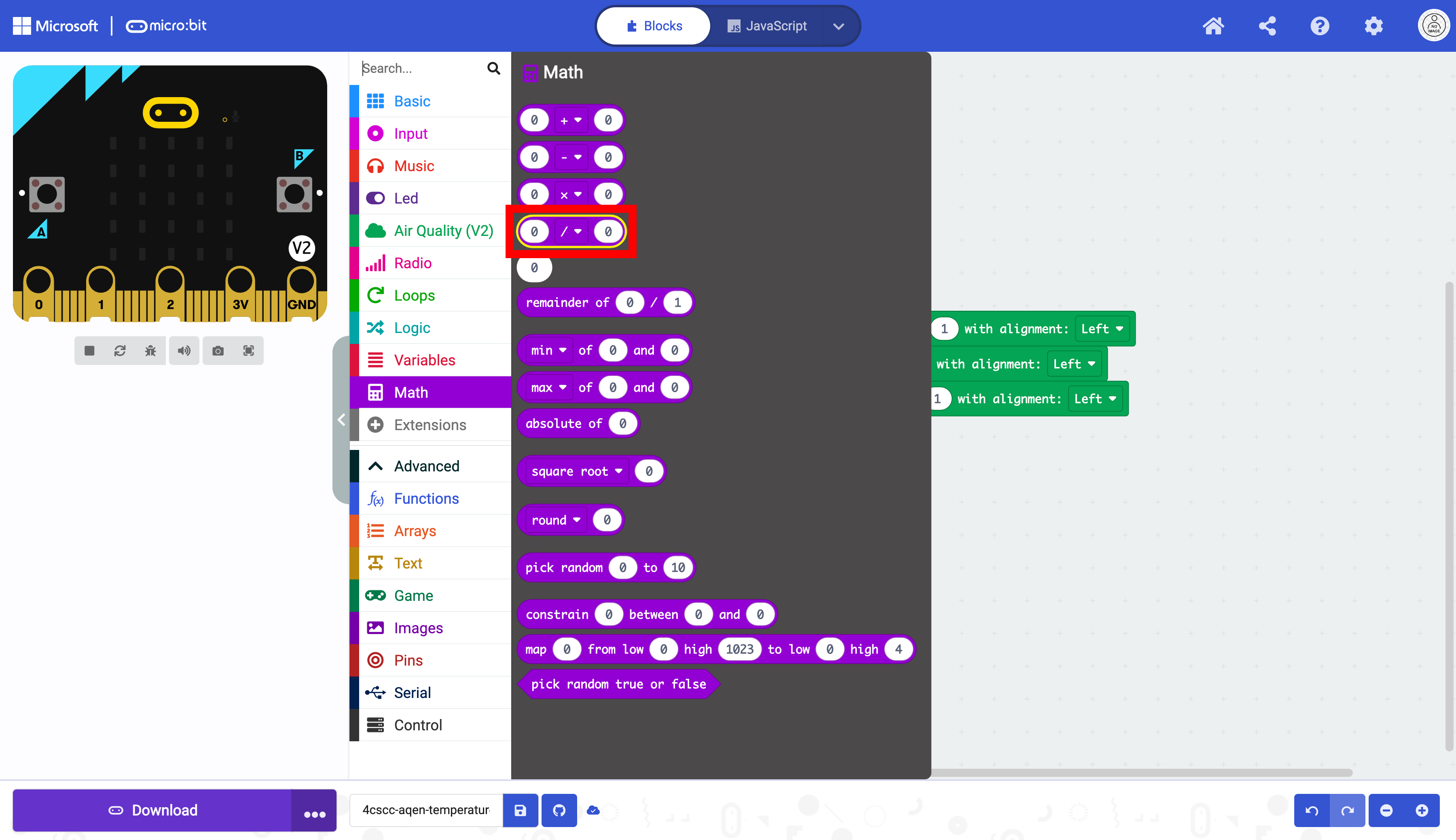Open the Control category

coord(430,725)
